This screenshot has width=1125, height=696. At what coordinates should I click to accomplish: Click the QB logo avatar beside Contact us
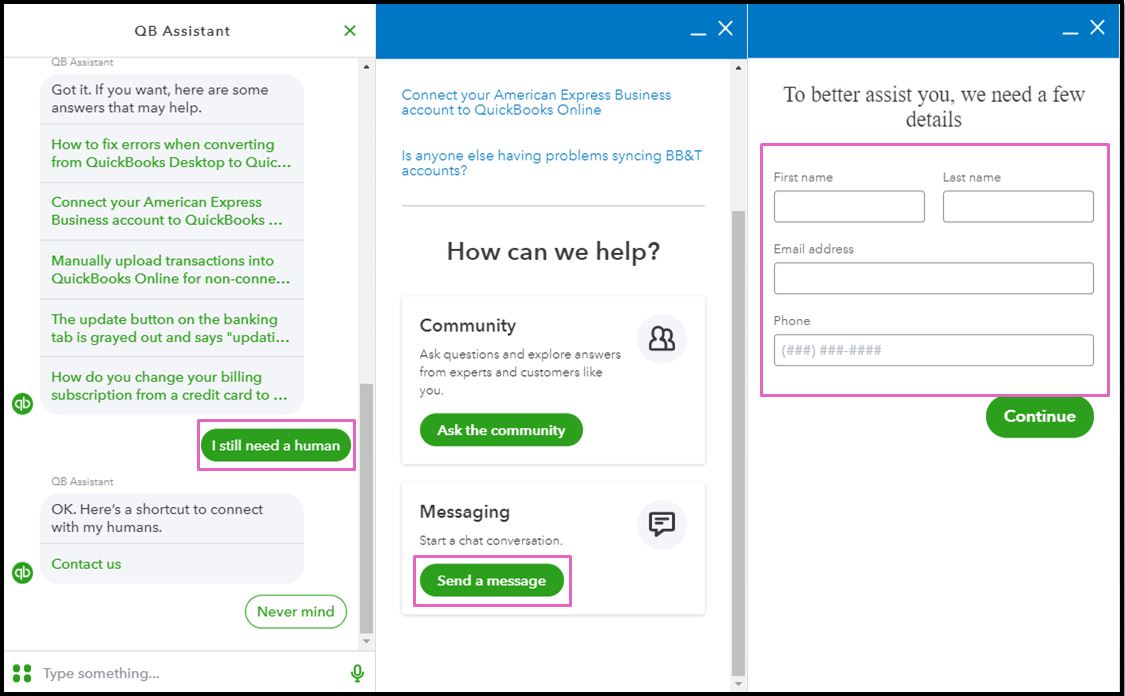[x=23, y=573]
